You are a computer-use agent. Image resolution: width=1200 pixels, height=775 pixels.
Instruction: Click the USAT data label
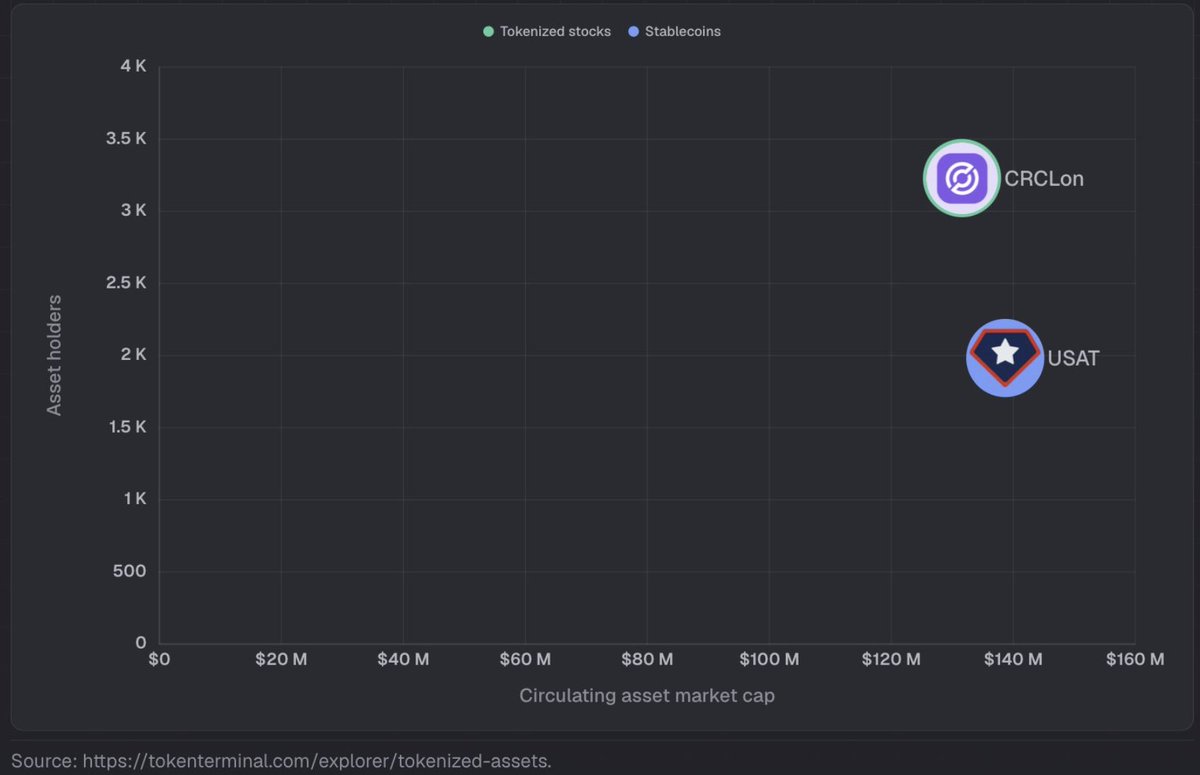1073,358
